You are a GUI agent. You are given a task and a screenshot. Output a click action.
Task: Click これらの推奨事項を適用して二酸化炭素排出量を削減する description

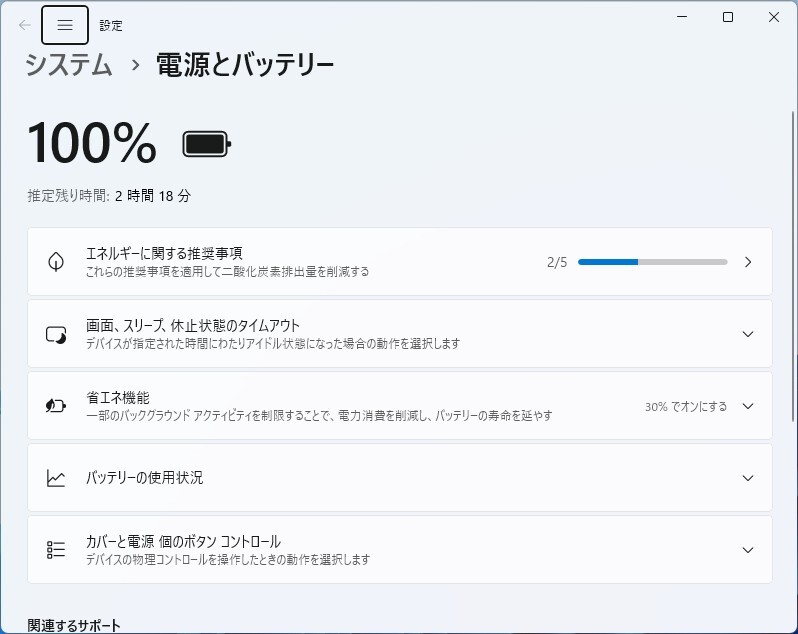[x=227, y=272]
